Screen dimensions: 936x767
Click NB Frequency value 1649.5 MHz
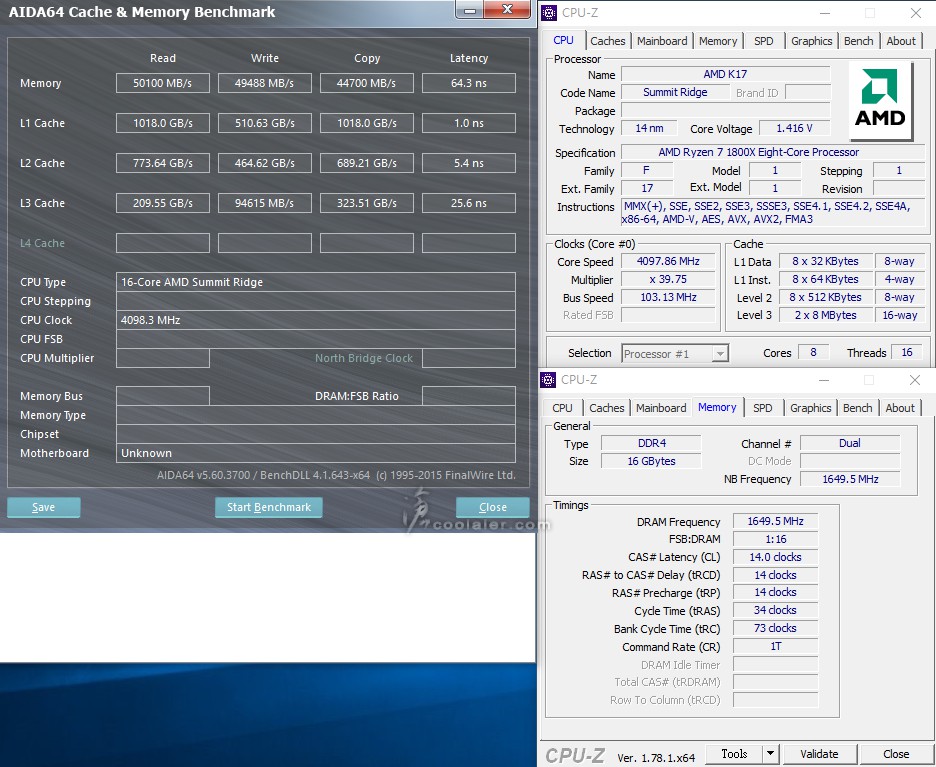point(850,479)
